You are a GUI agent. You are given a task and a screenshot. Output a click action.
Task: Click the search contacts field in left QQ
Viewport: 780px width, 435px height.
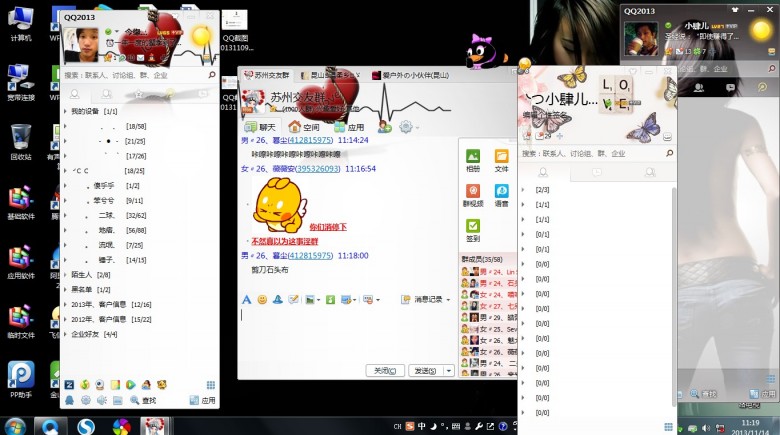coord(134,75)
